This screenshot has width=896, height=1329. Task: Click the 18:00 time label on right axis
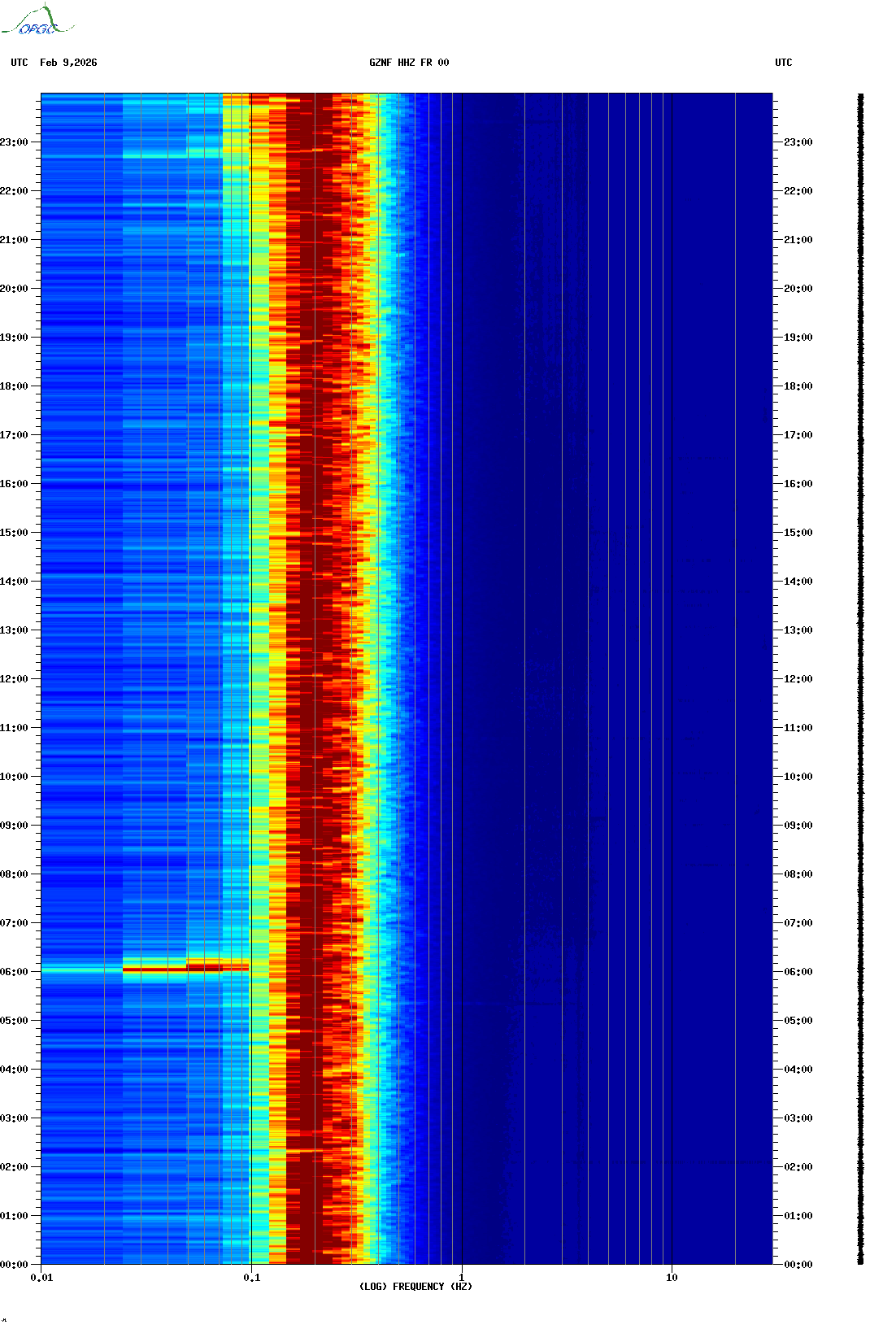[x=798, y=386]
